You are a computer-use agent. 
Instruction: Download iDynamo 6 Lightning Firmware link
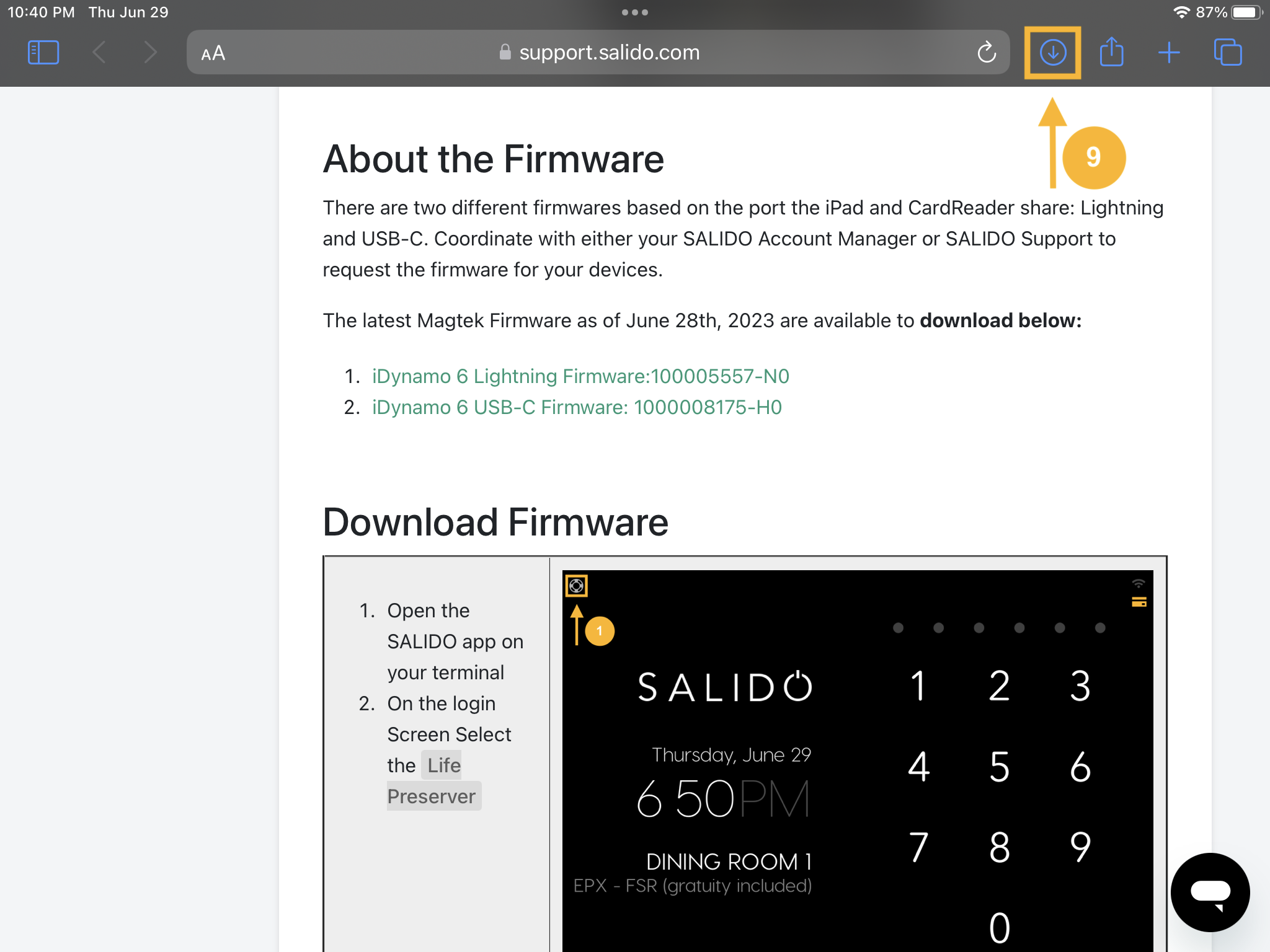[580, 376]
